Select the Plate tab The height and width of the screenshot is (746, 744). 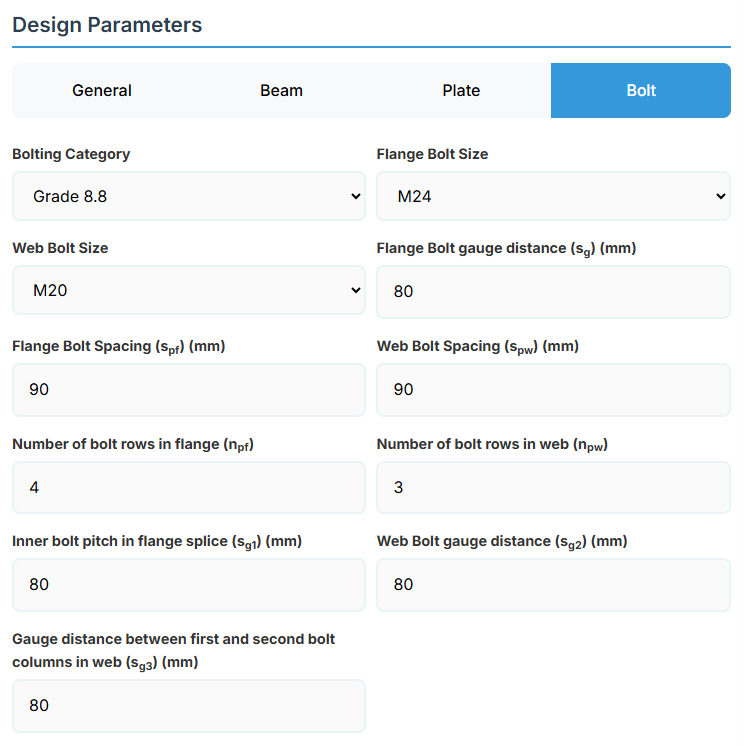tap(461, 91)
